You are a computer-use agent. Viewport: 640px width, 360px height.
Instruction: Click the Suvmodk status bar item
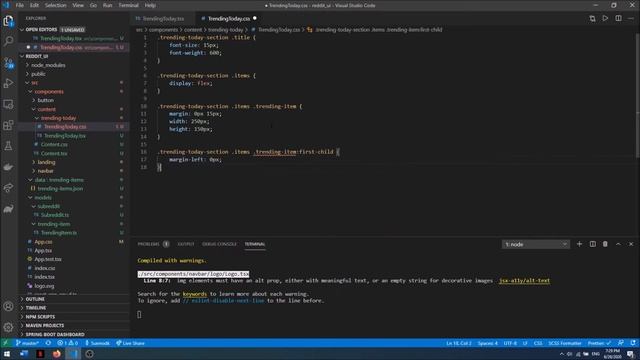click(x=98, y=343)
